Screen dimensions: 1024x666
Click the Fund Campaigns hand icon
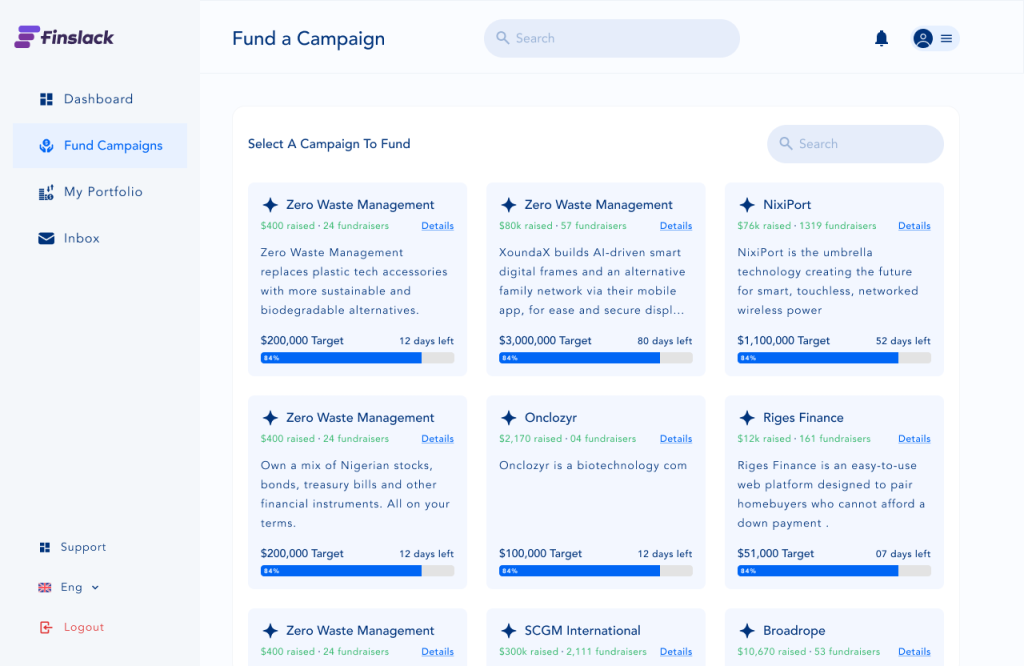tap(46, 146)
